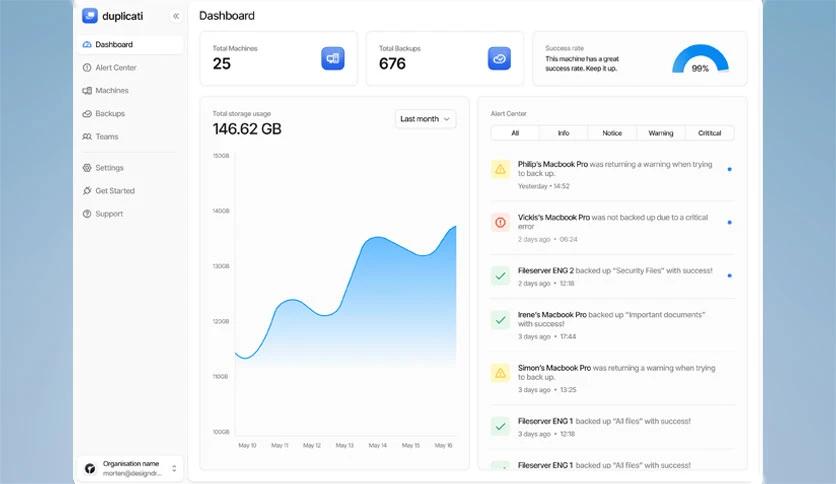
Task: Collapse the sidebar with double-chevron icon
Action: click(x=176, y=16)
